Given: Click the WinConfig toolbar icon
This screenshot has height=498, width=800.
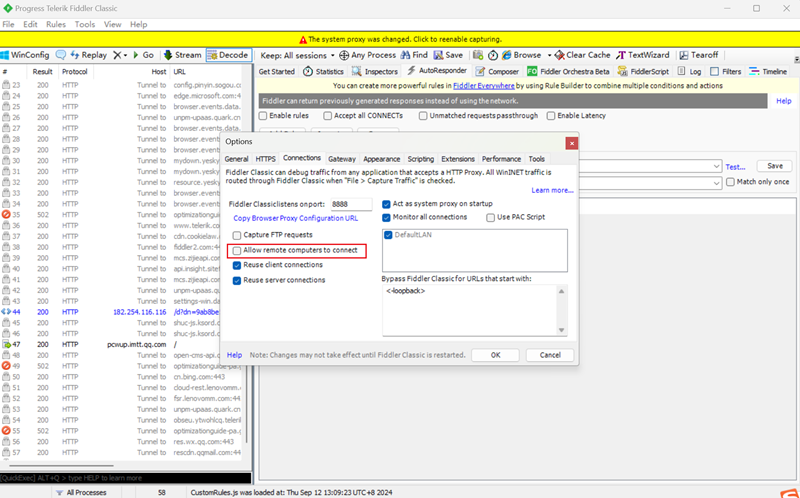Looking at the screenshot, I should [6, 55].
